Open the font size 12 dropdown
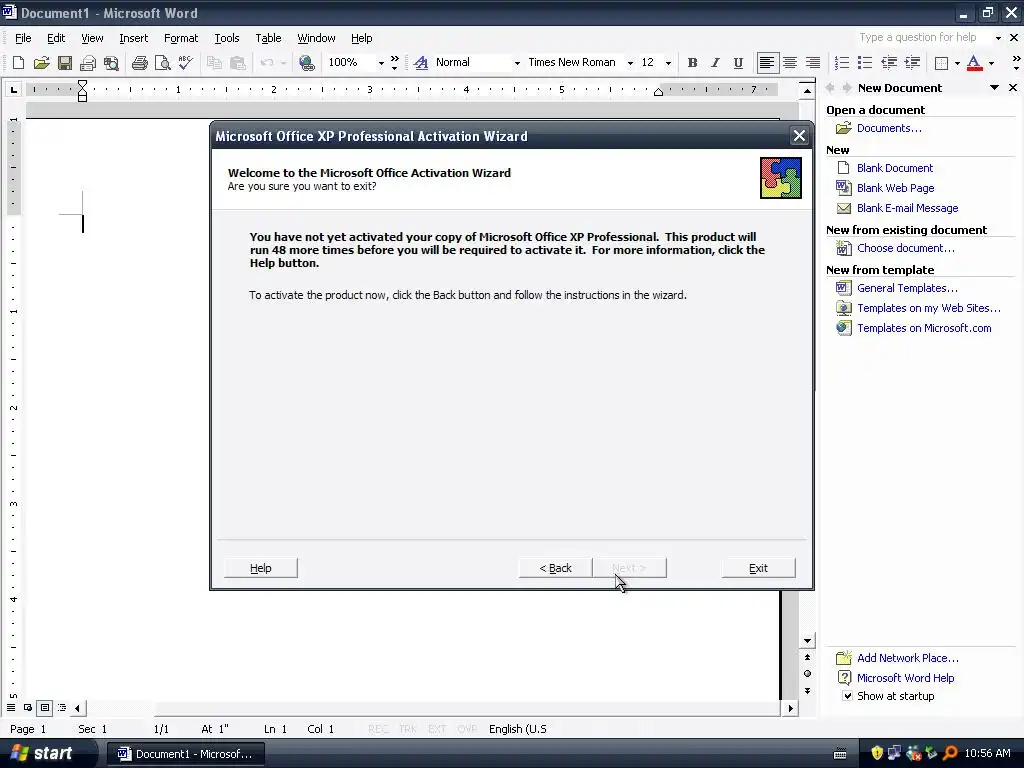The image size is (1024, 768). (x=668, y=63)
